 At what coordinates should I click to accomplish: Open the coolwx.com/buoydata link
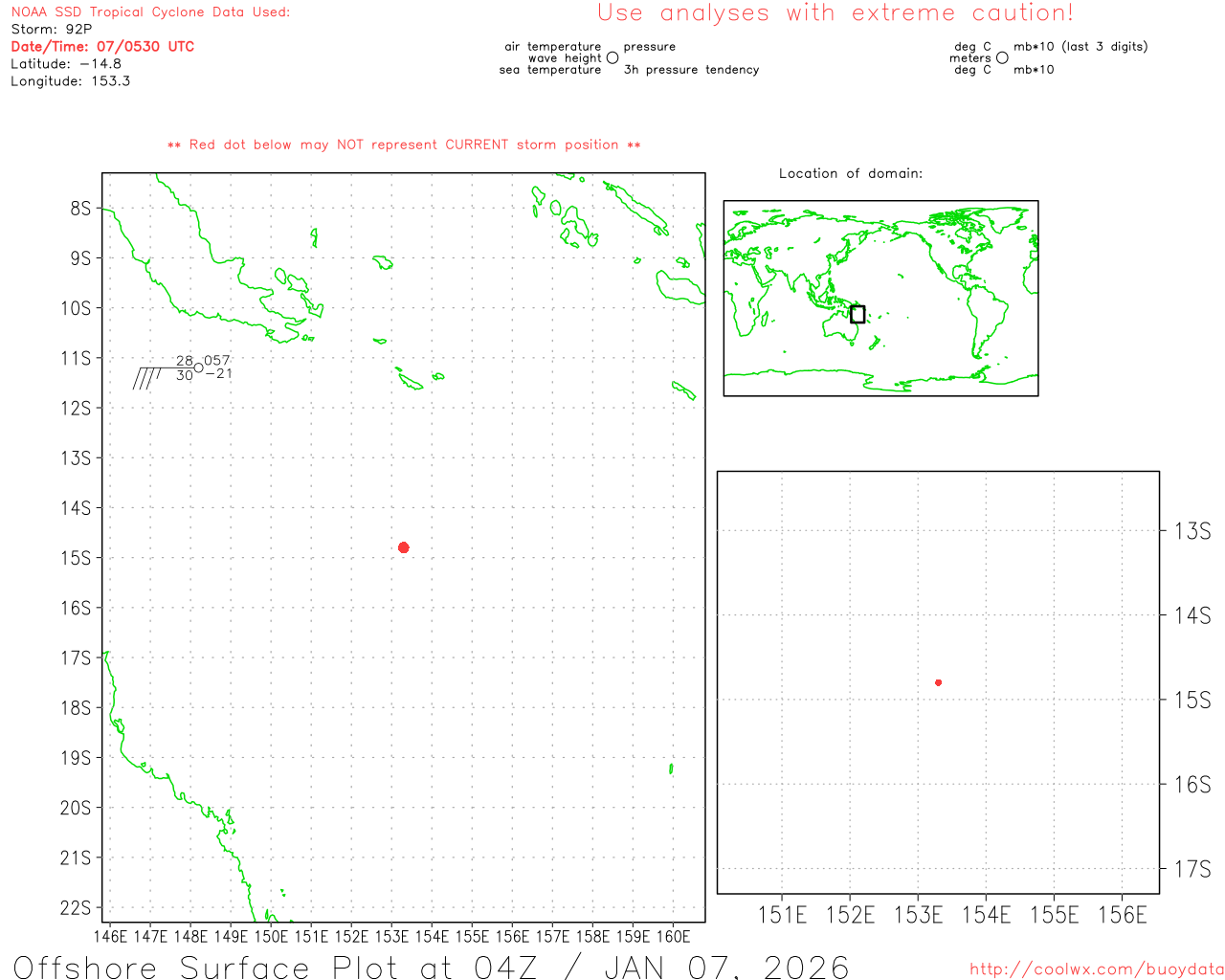[1097, 969]
